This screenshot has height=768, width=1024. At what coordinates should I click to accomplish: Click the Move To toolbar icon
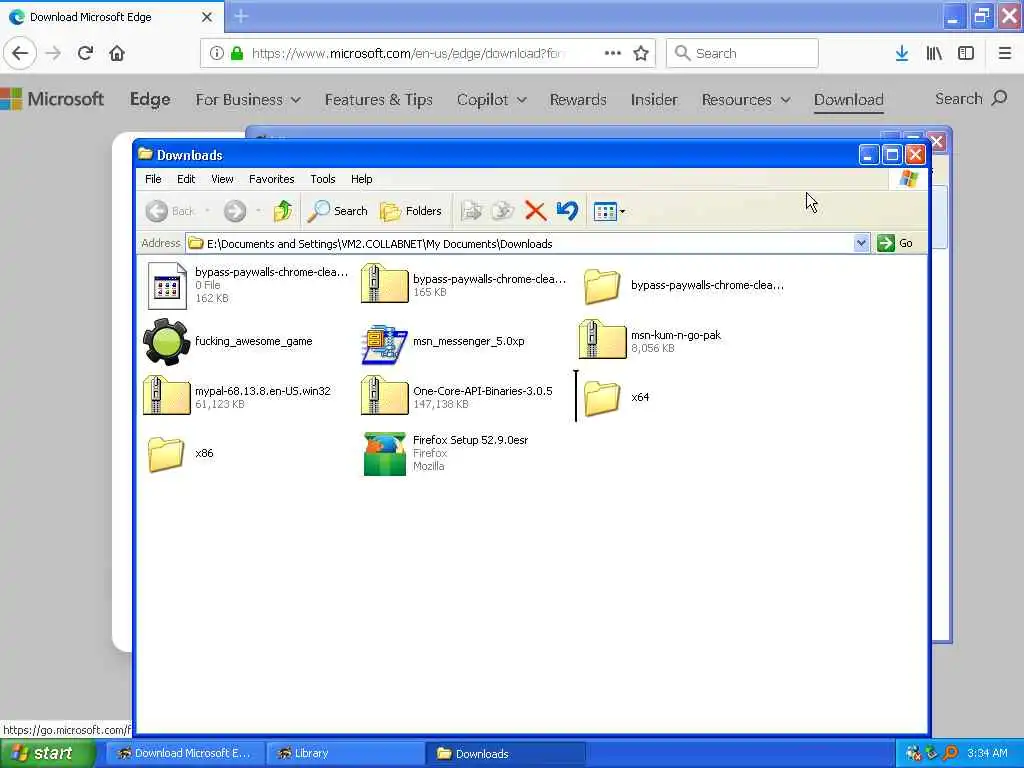point(472,210)
